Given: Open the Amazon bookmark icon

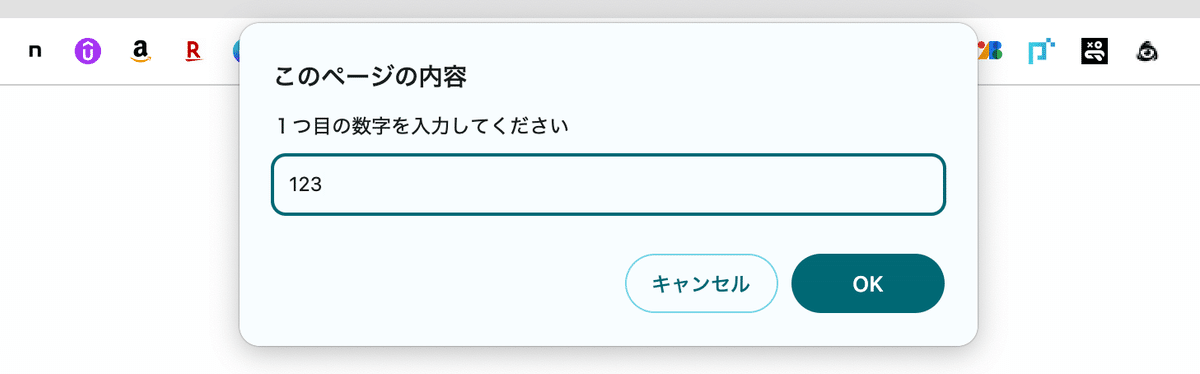Looking at the screenshot, I should (x=141, y=51).
